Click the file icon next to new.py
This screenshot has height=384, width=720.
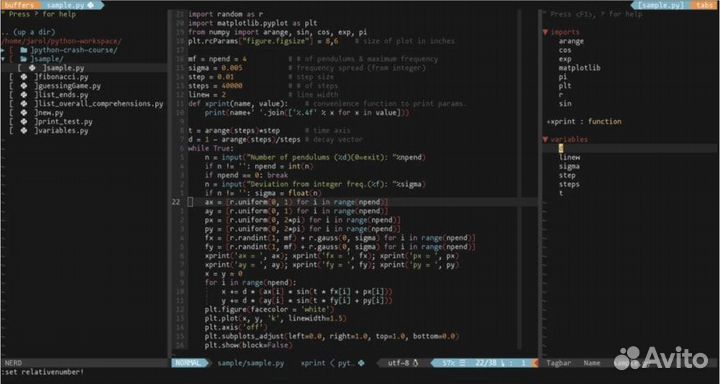[x=23, y=113]
